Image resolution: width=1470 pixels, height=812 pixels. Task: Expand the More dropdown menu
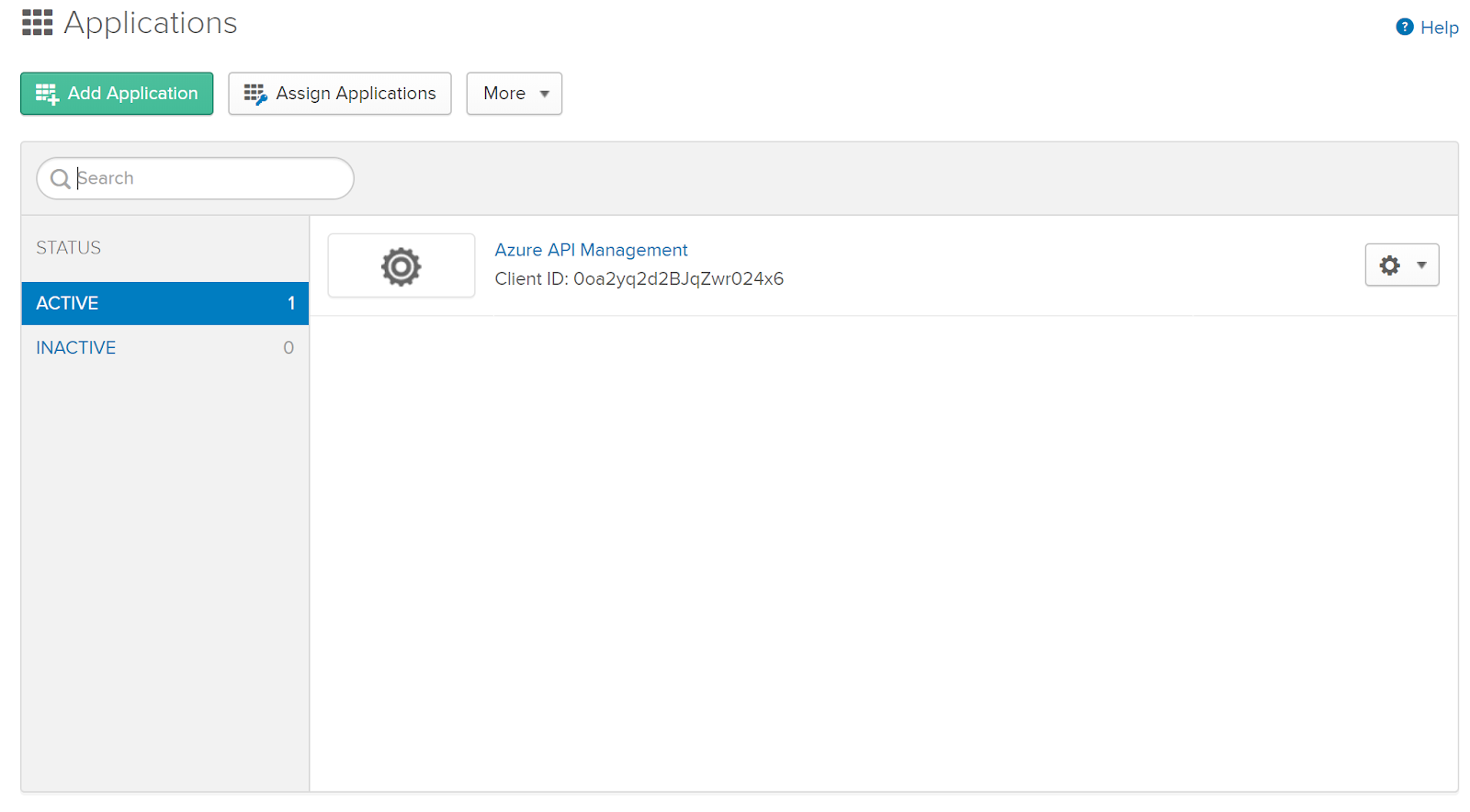(514, 94)
